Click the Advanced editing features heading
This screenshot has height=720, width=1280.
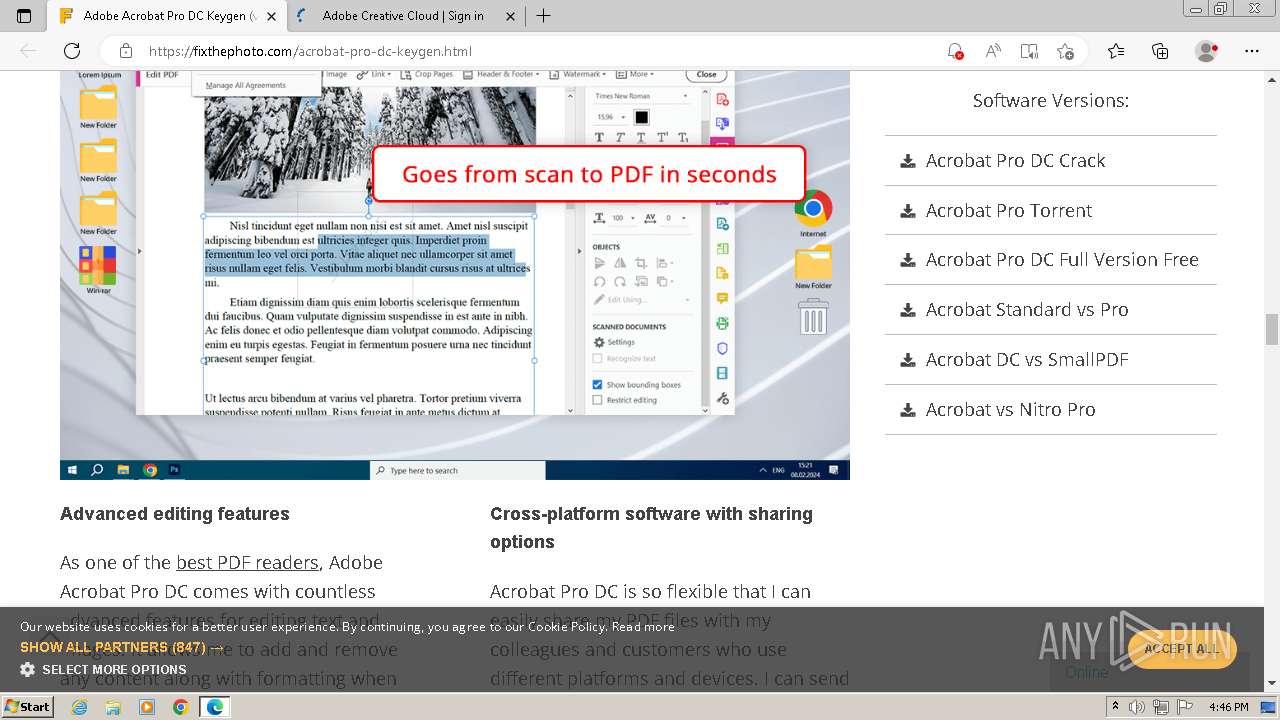point(175,514)
